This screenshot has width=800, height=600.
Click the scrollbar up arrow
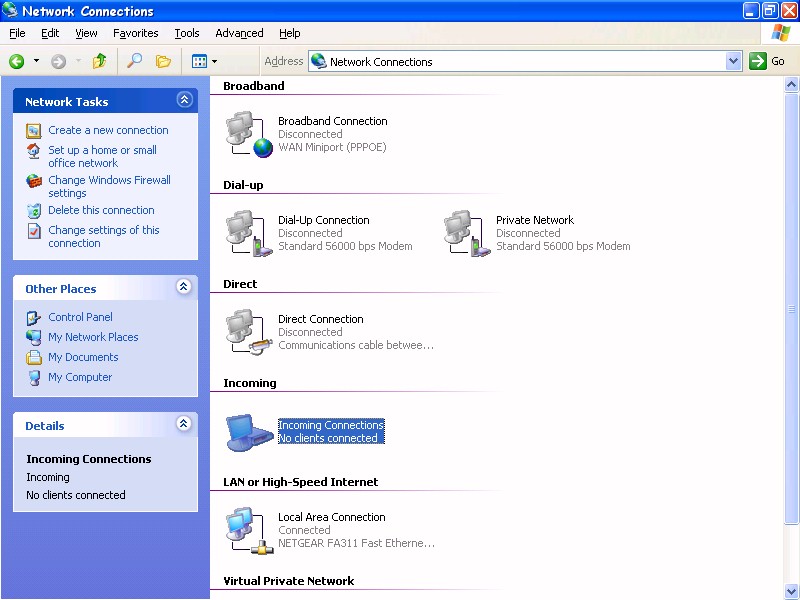pyautogui.click(x=791, y=85)
